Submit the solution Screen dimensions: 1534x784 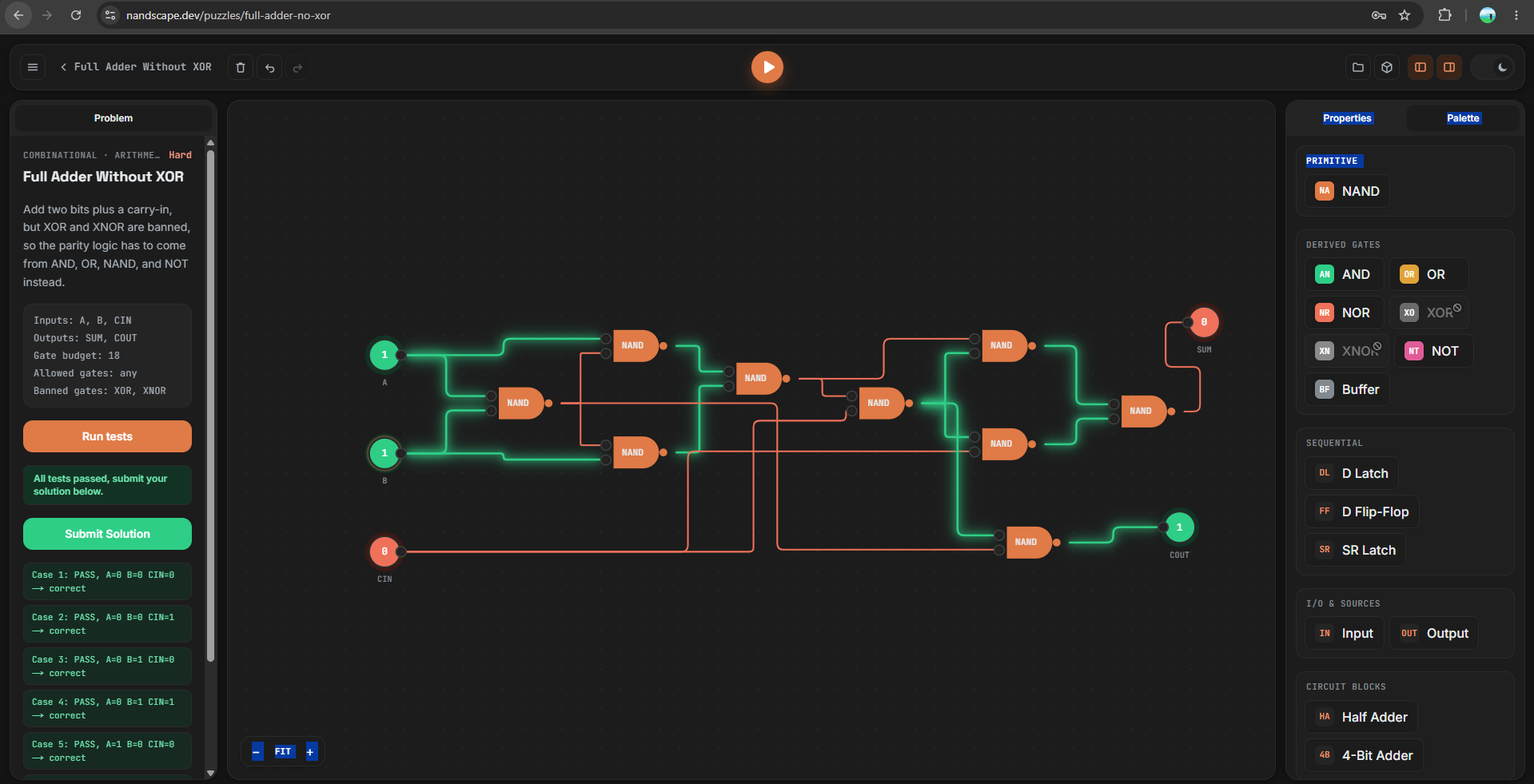tap(107, 534)
